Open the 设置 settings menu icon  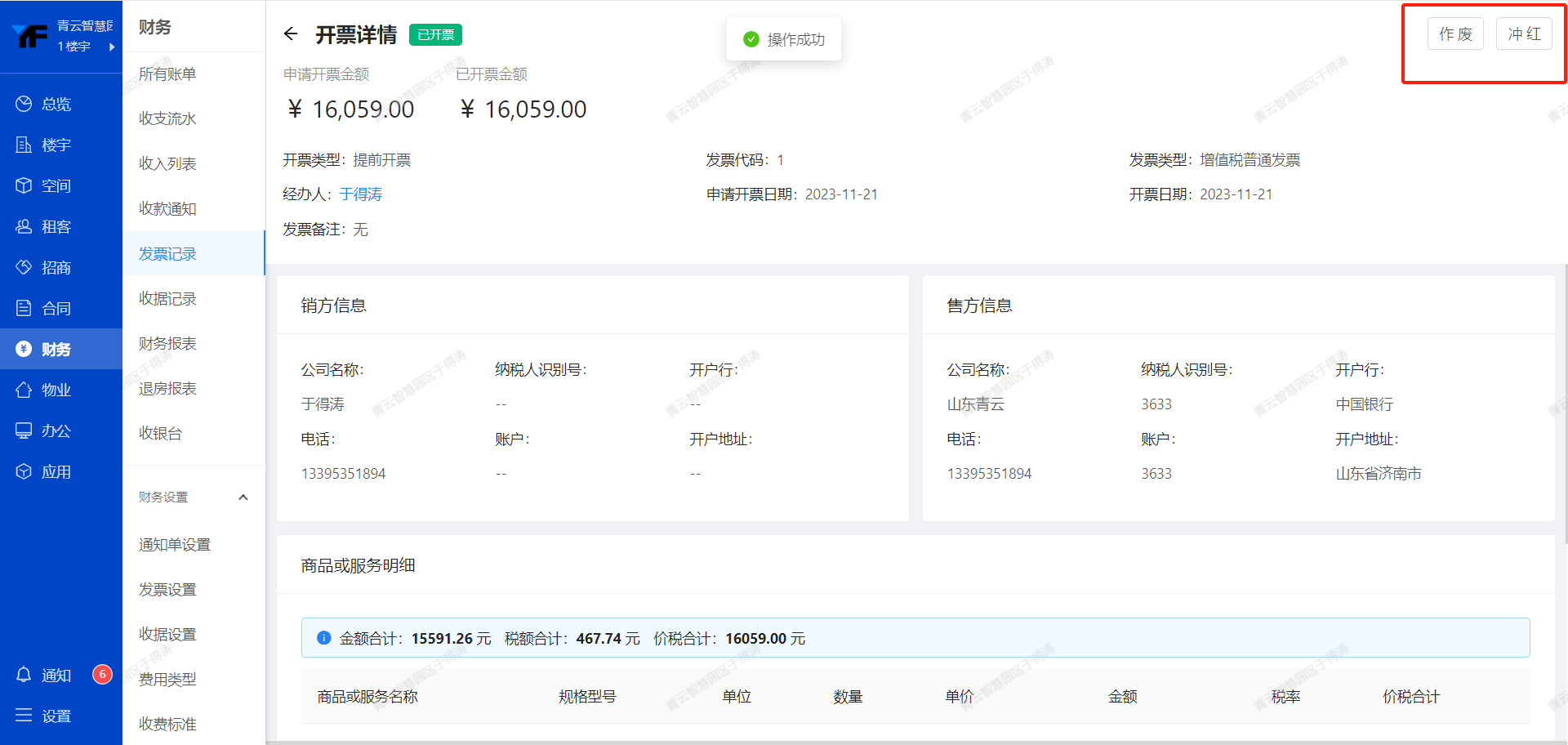(x=24, y=716)
